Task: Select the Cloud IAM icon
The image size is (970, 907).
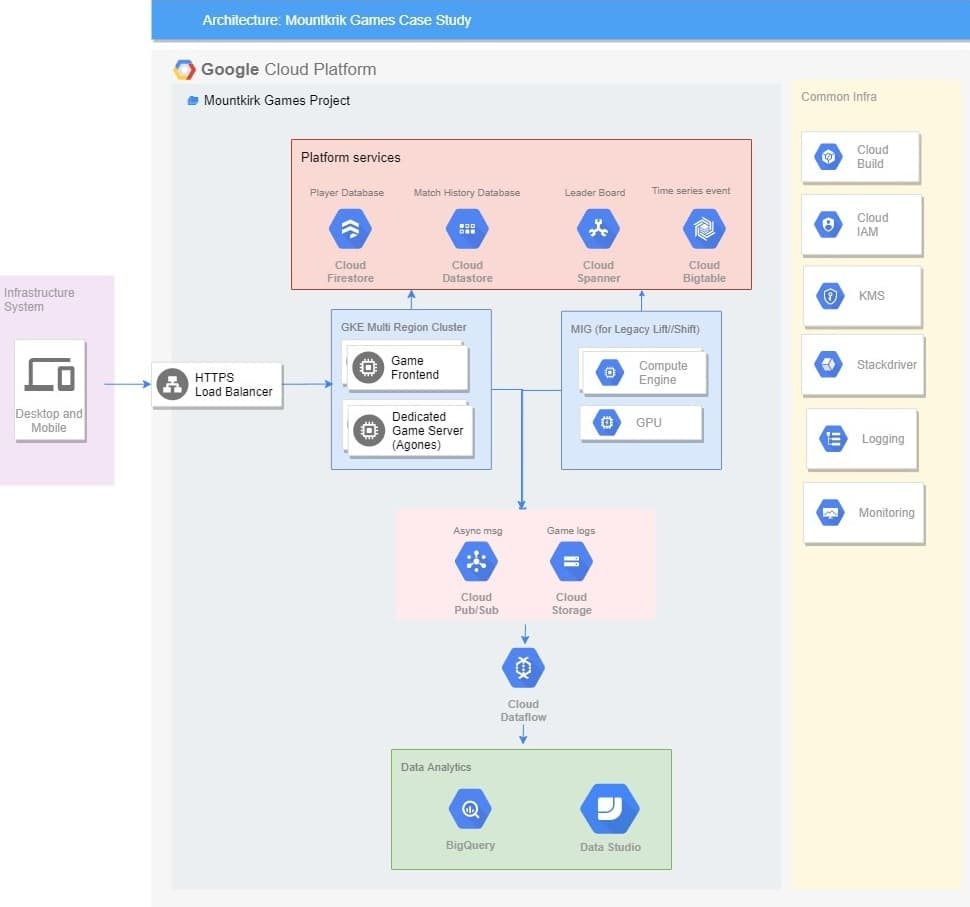Action: (828, 224)
